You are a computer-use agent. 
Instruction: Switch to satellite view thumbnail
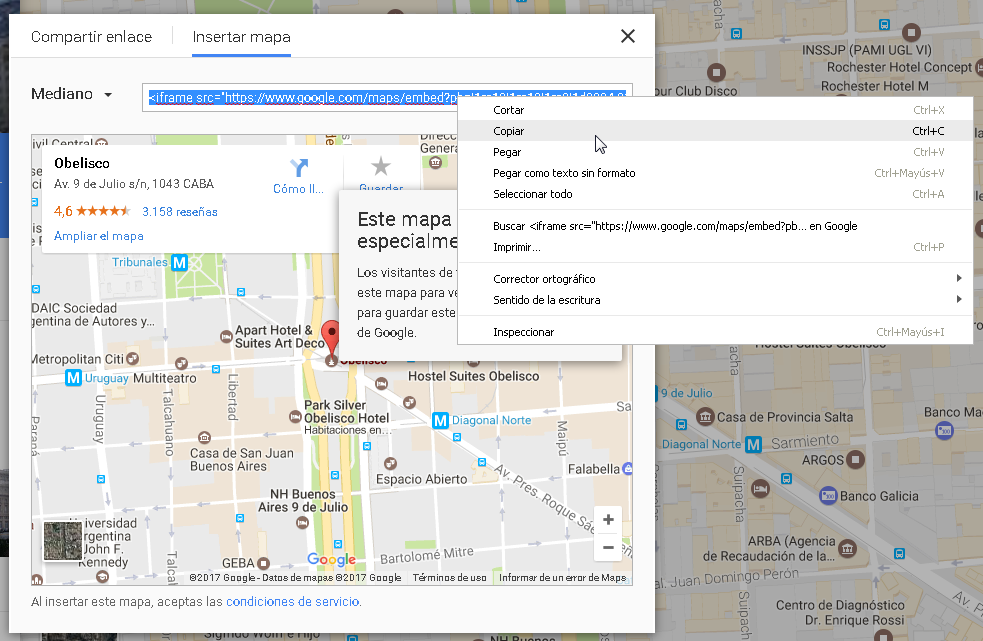(x=63, y=541)
